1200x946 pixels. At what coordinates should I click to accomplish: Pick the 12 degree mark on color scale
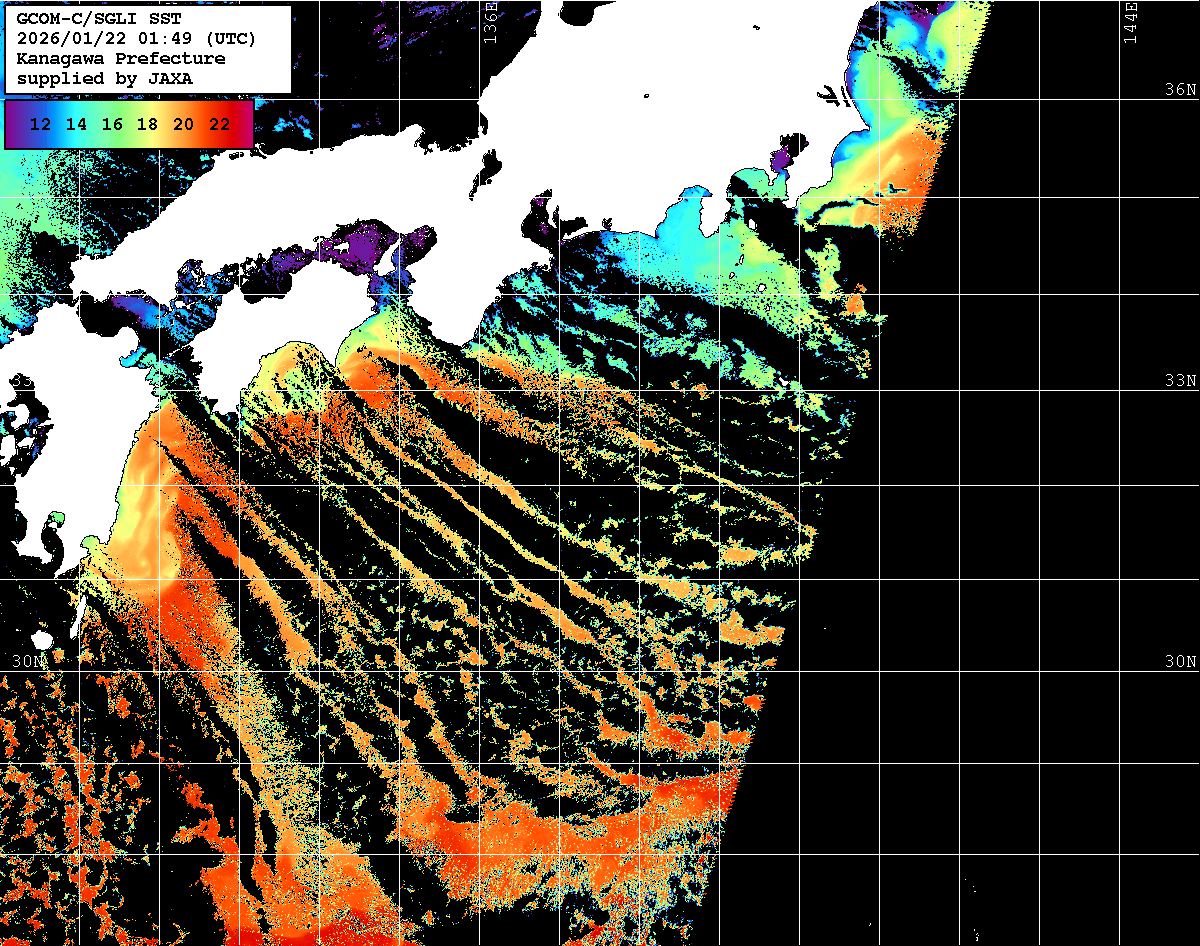[x=41, y=125]
